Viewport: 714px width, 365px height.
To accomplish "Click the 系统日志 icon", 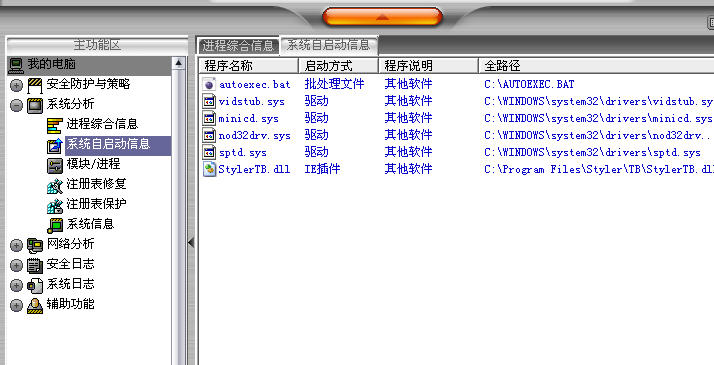I will (x=35, y=285).
